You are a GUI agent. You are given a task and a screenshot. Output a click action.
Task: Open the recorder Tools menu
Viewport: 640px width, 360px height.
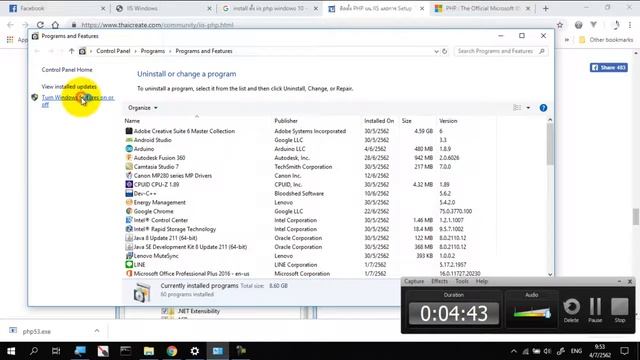pyautogui.click(x=462, y=281)
